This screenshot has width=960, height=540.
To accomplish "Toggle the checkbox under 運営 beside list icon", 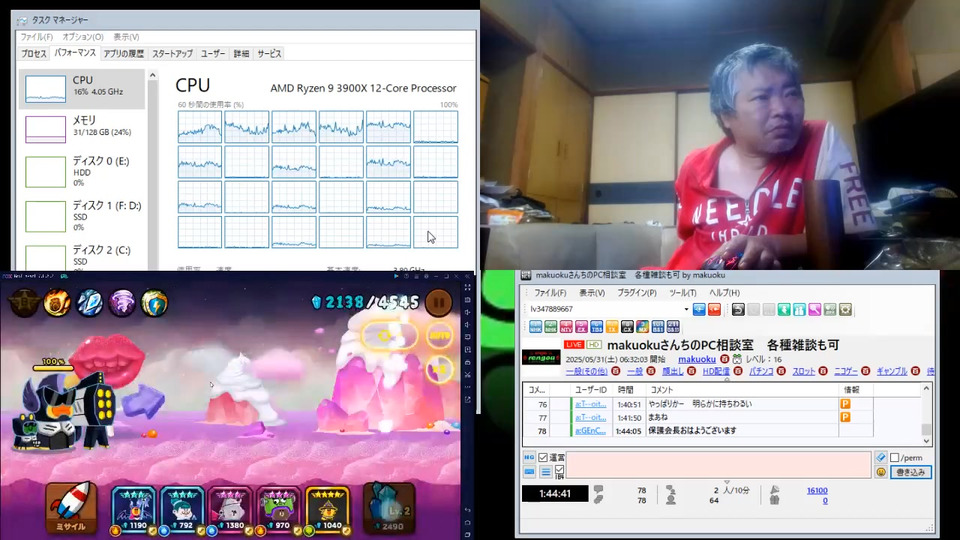I will [x=560, y=470].
